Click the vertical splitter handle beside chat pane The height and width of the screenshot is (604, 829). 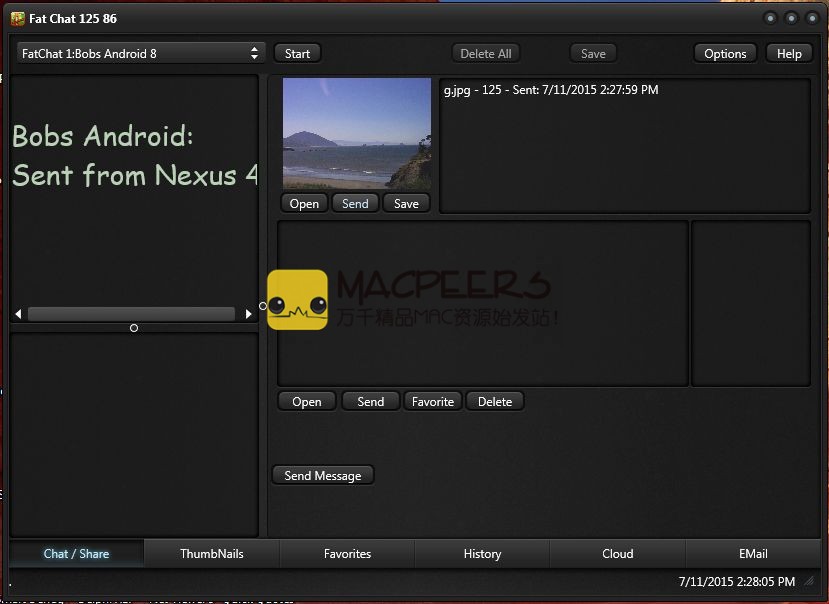click(263, 306)
